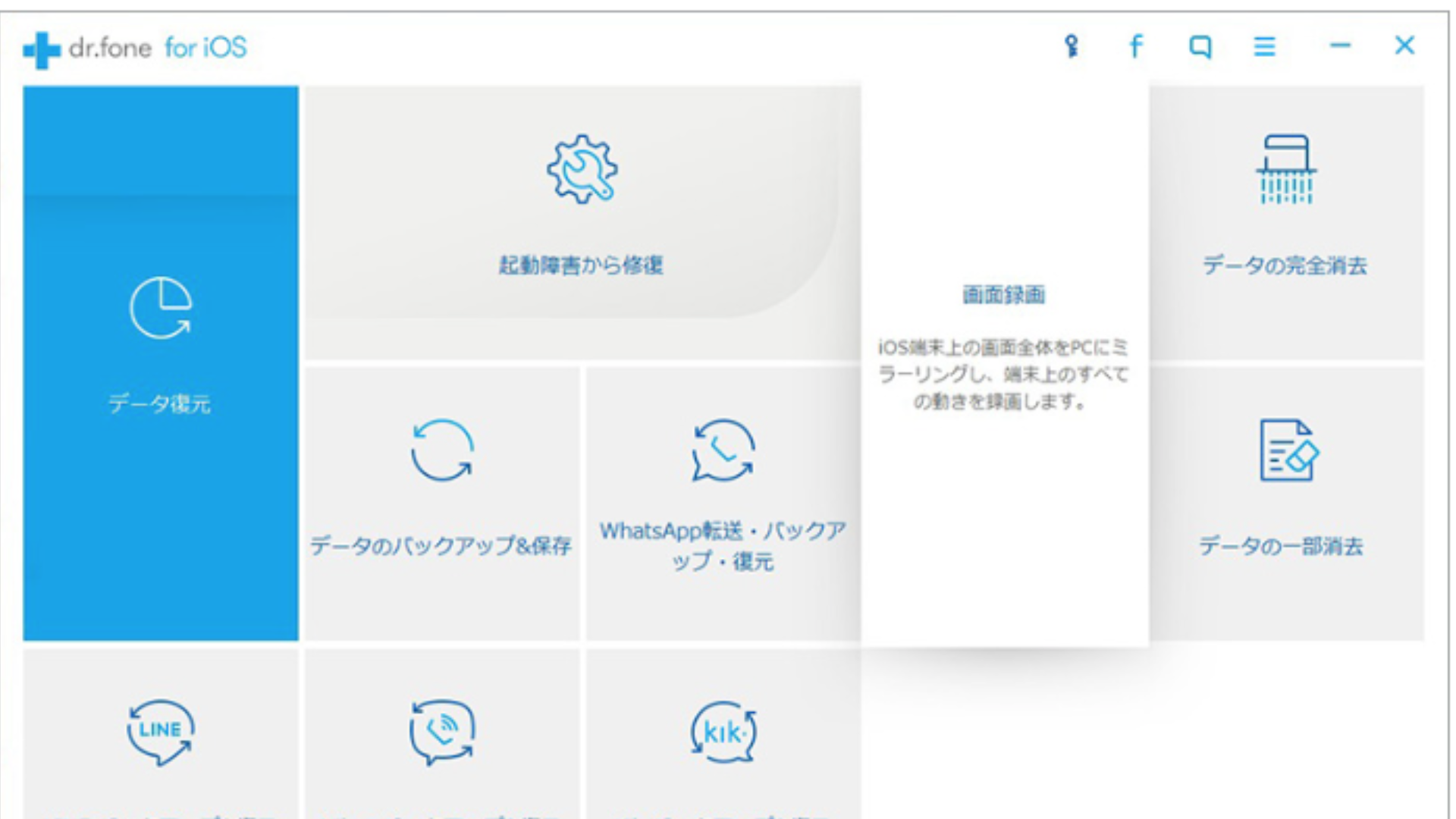Click the データ復元 label

point(159,403)
